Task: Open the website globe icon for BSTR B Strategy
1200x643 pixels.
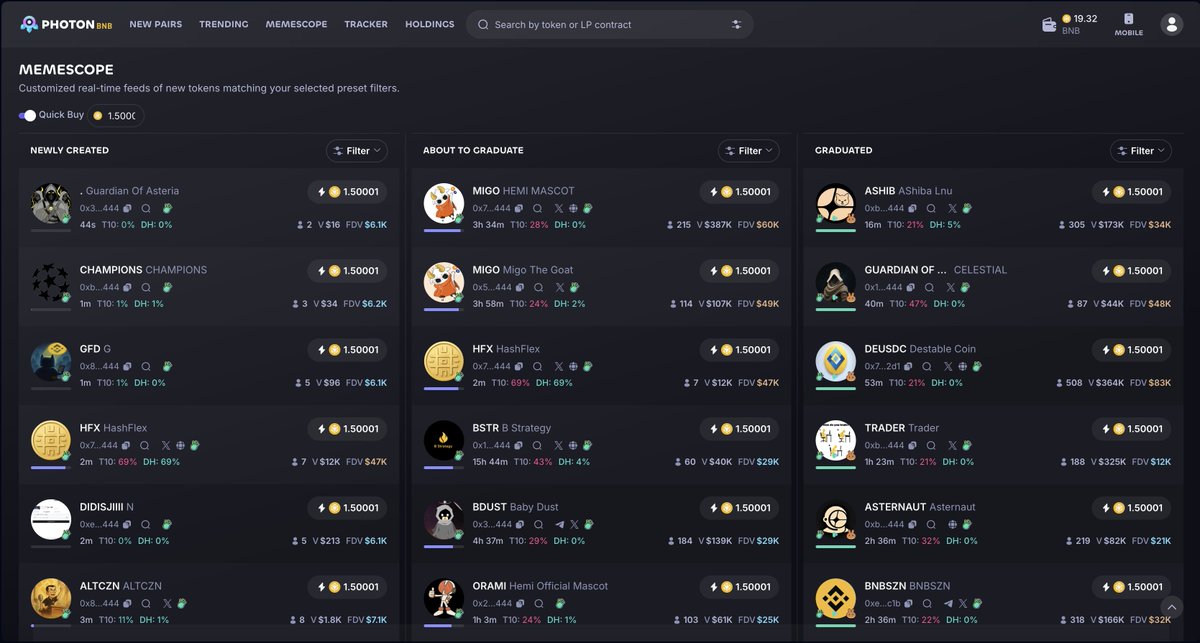Action: pos(573,446)
